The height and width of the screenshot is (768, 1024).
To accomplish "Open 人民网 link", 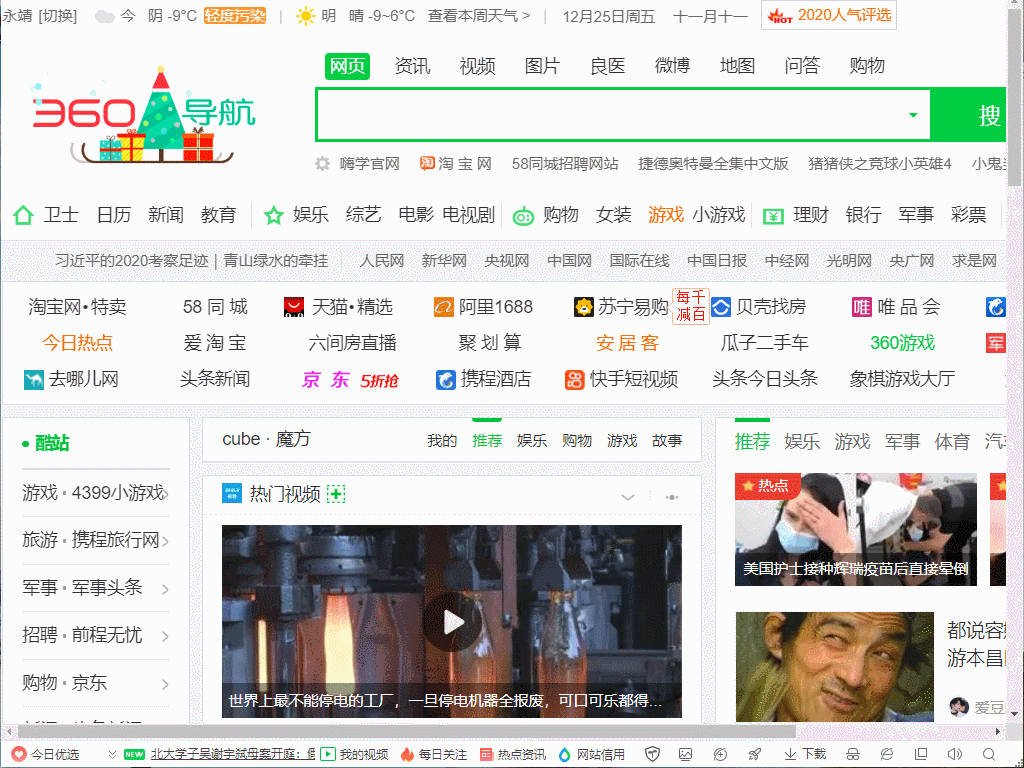I will click(382, 261).
